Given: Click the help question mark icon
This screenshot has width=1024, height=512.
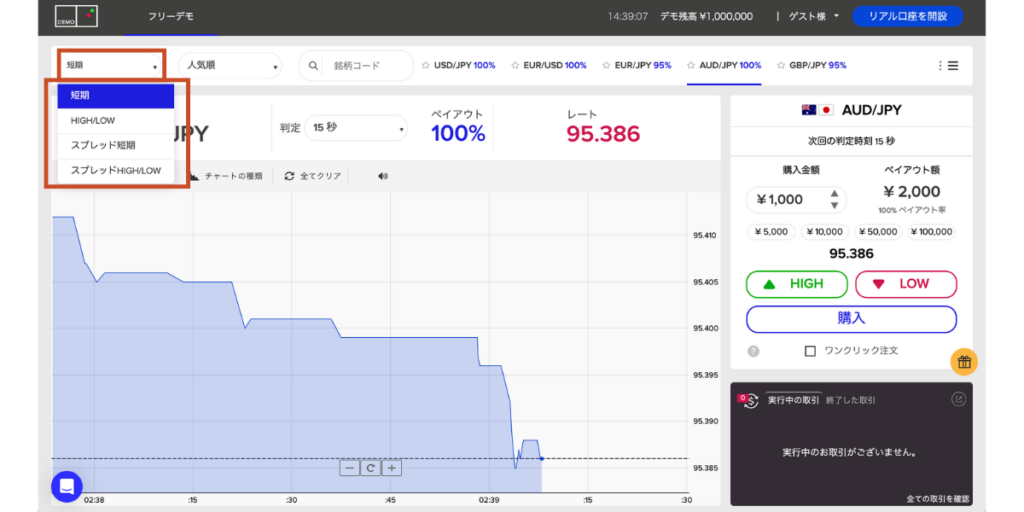Looking at the screenshot, I should pos(753,351).
